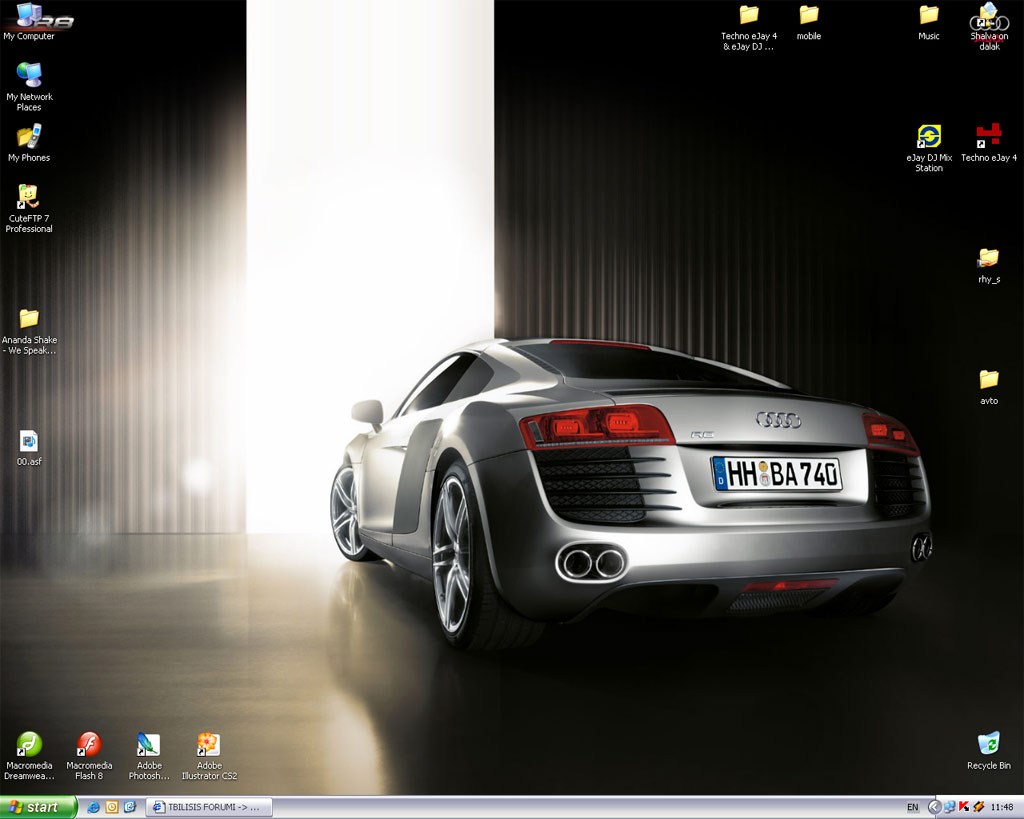Launch Internet Explorer from Quick Launch

[x=93, y=807]
